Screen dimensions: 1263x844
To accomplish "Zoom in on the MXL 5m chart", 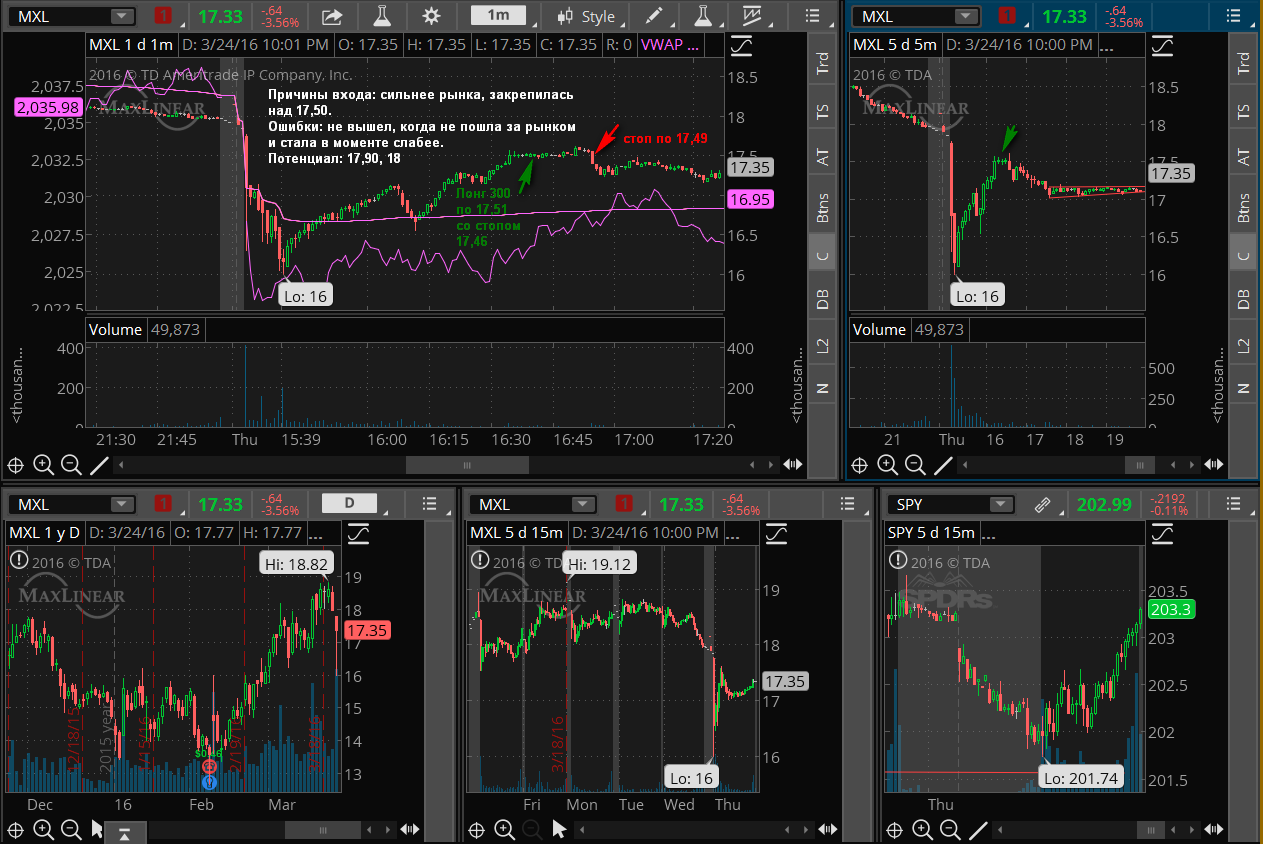I will 887,464.
